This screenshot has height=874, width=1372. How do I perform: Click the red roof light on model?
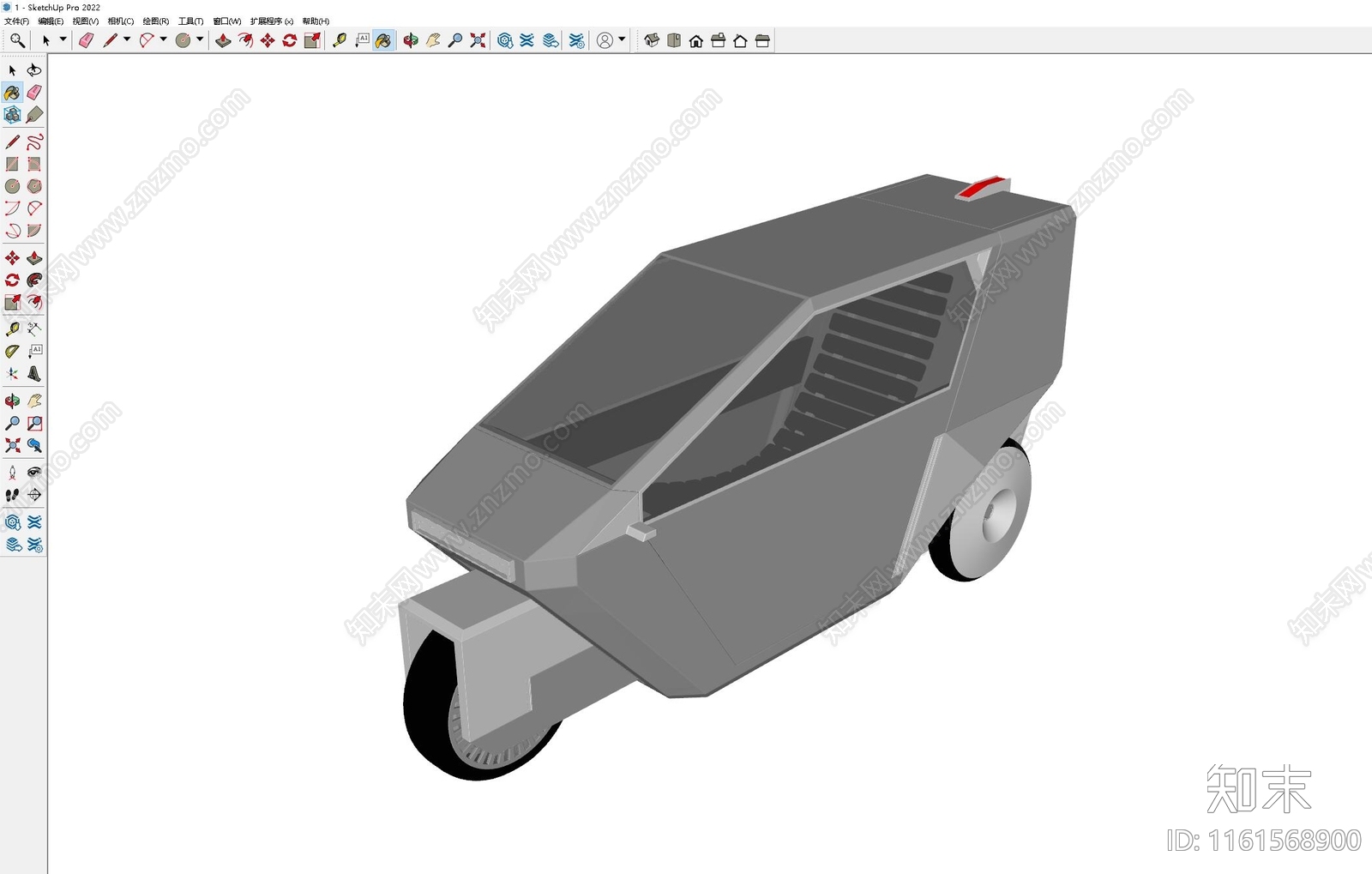pos(983,187)
